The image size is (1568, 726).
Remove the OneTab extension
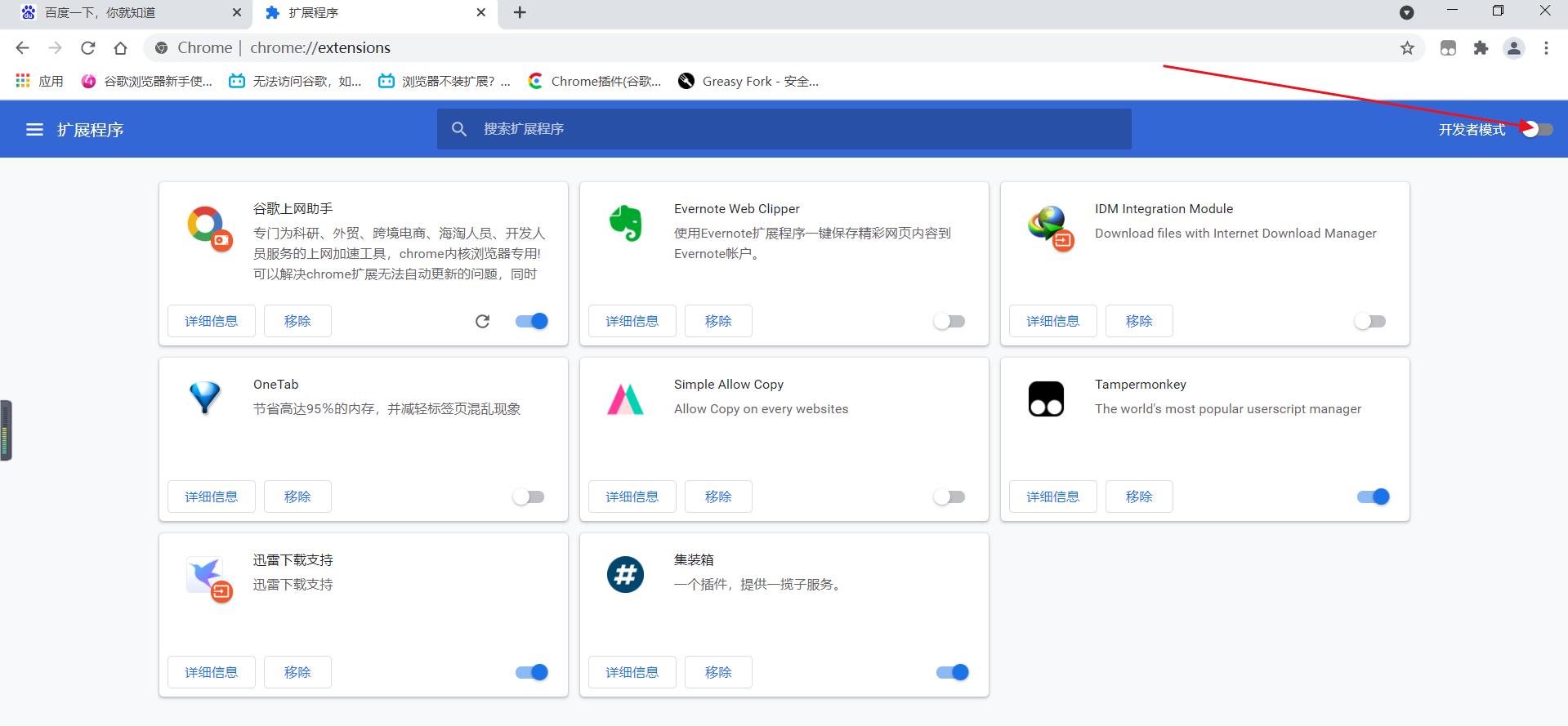coord(297,497)
